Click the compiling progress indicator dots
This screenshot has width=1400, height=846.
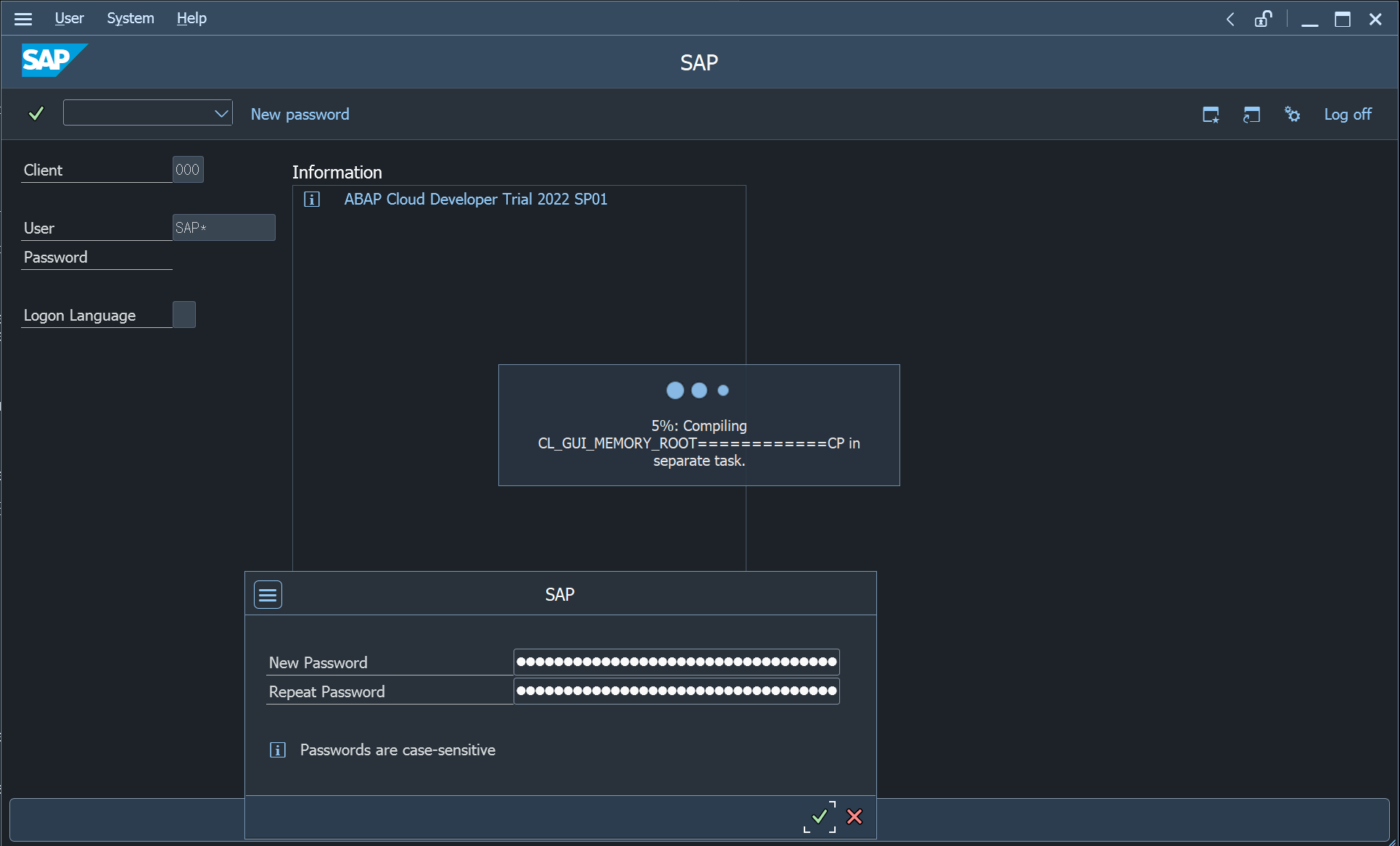pyautogui.click(x=697, y=390)
